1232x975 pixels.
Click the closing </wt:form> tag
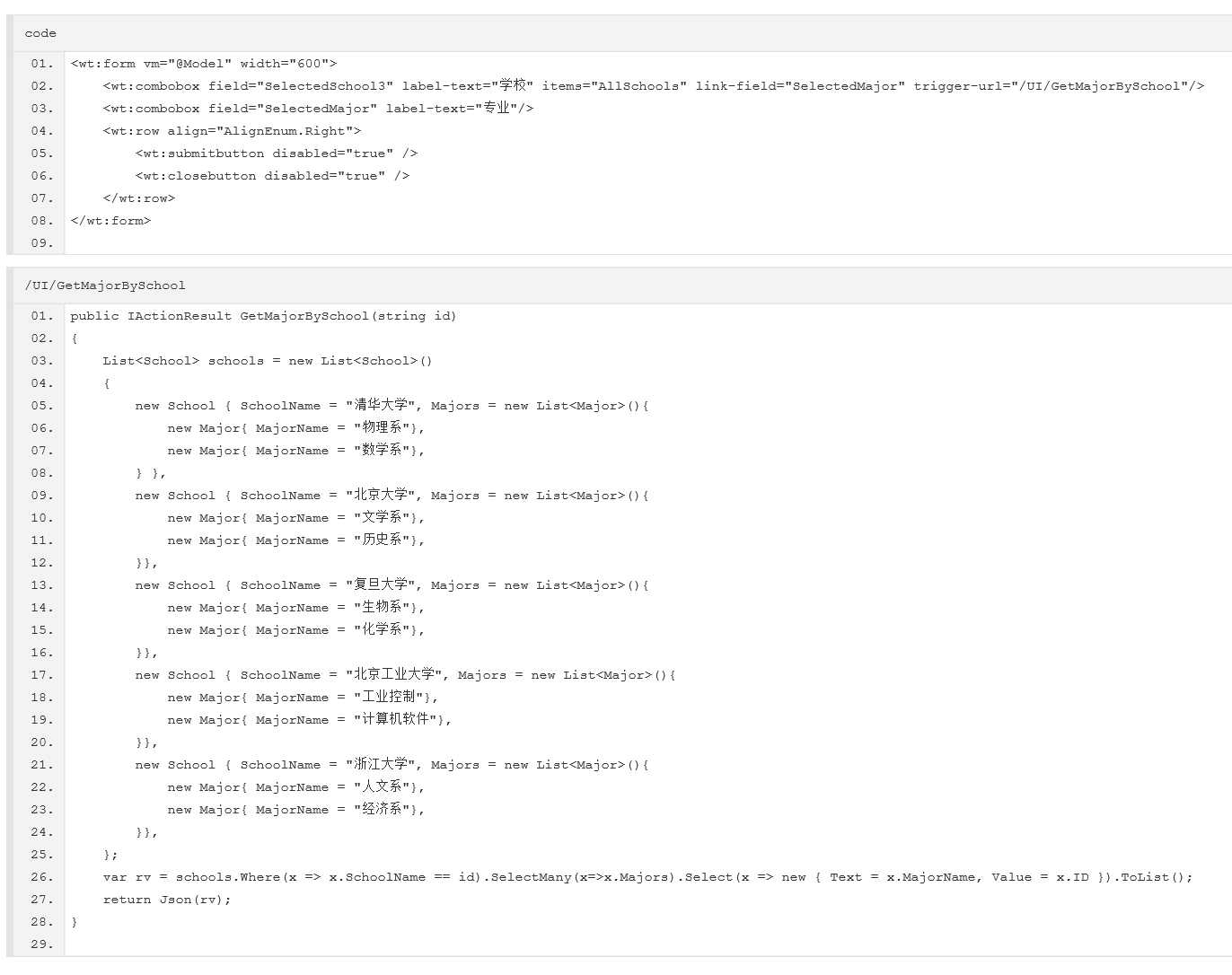coord(110,221)
